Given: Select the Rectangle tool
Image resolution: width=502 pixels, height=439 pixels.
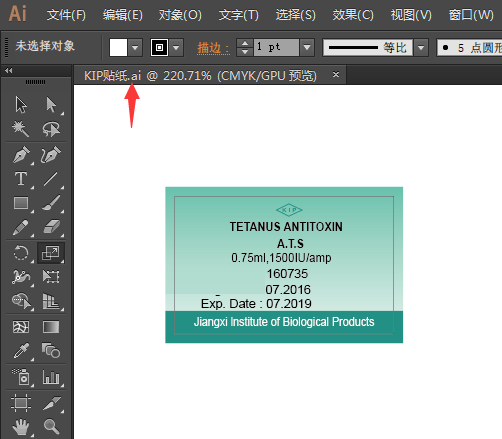Looking at the screenshot, I should 21,203.
